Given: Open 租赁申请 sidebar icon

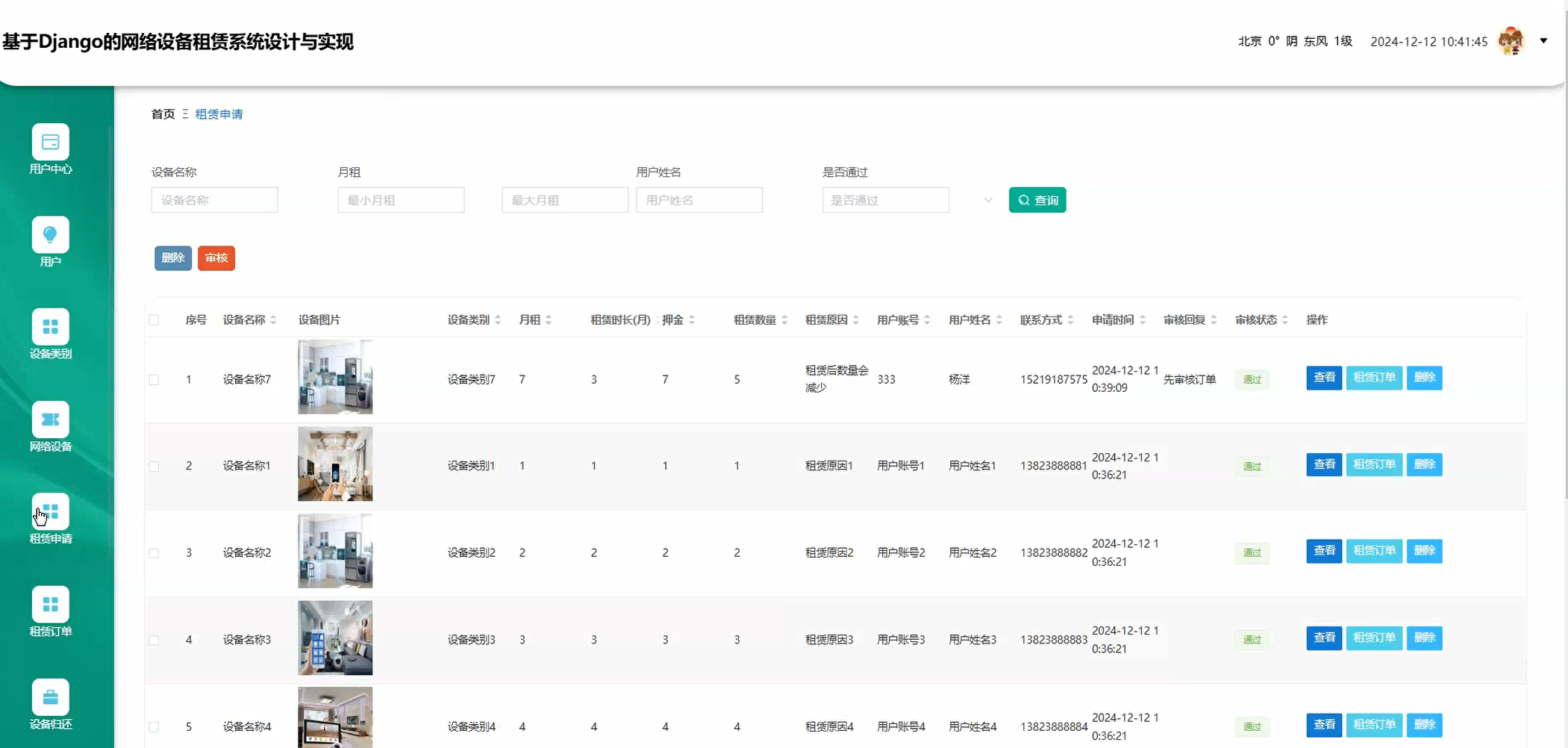Looking at the screenshot, I should coord(51,512).
